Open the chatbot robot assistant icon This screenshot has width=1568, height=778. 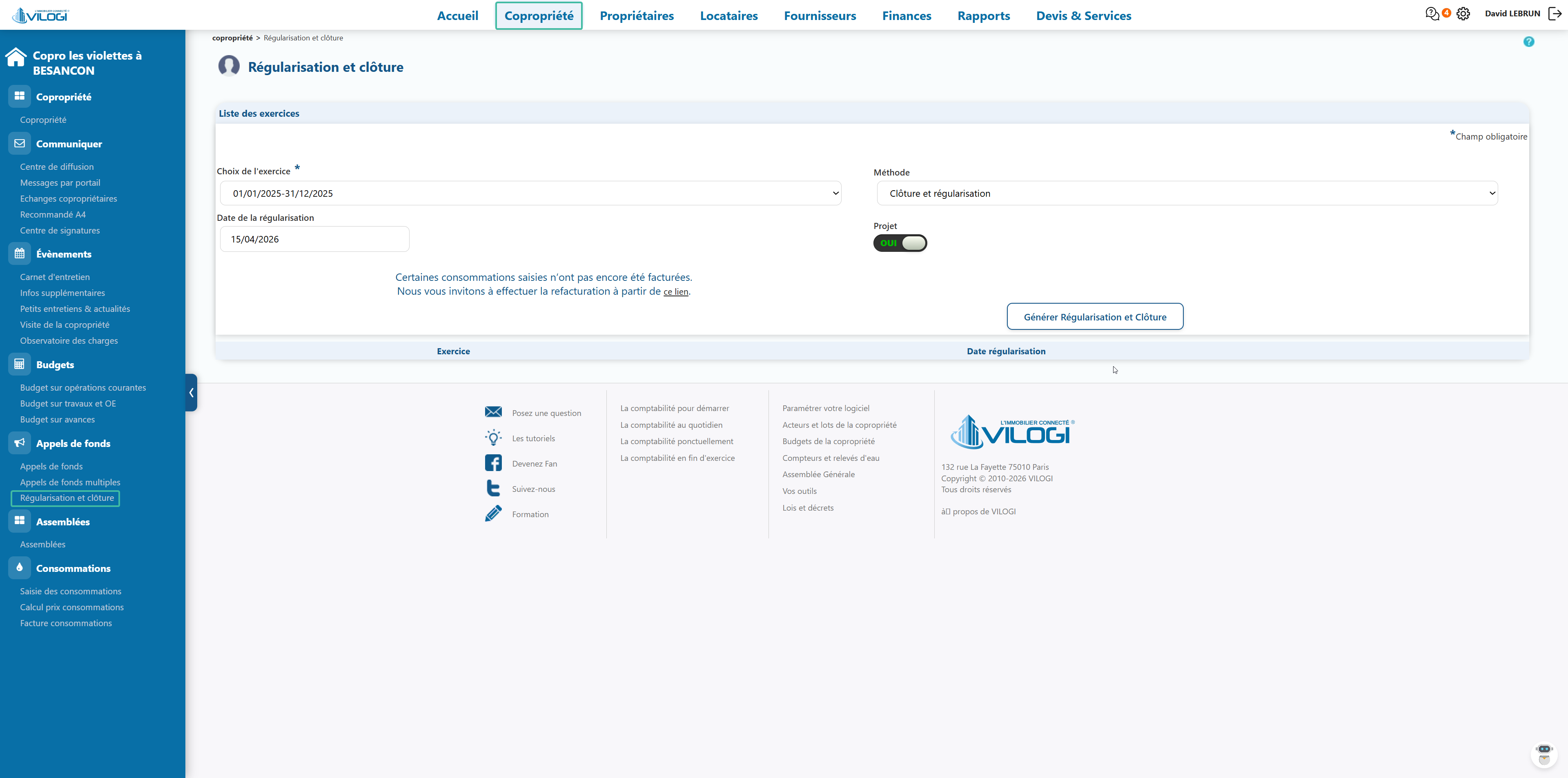(1543, 754)
